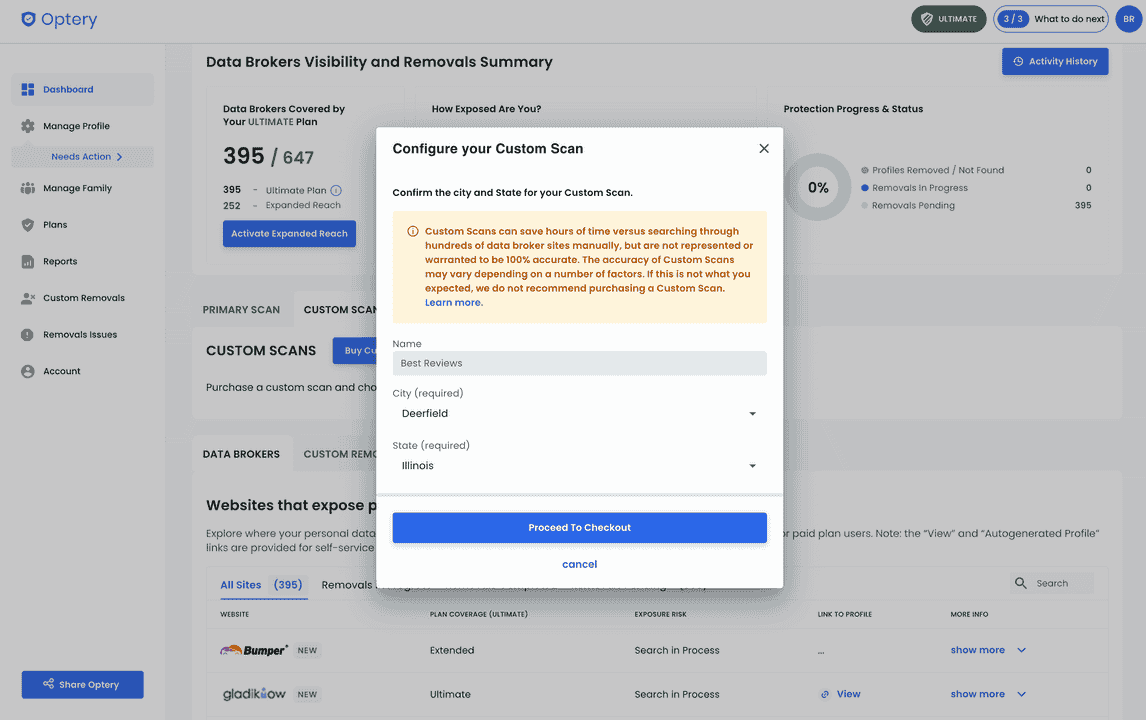Click the cancel link in dialog
Image resolution: width=1146 pixels, height=720 pixels.
click(x=579, y=564)
